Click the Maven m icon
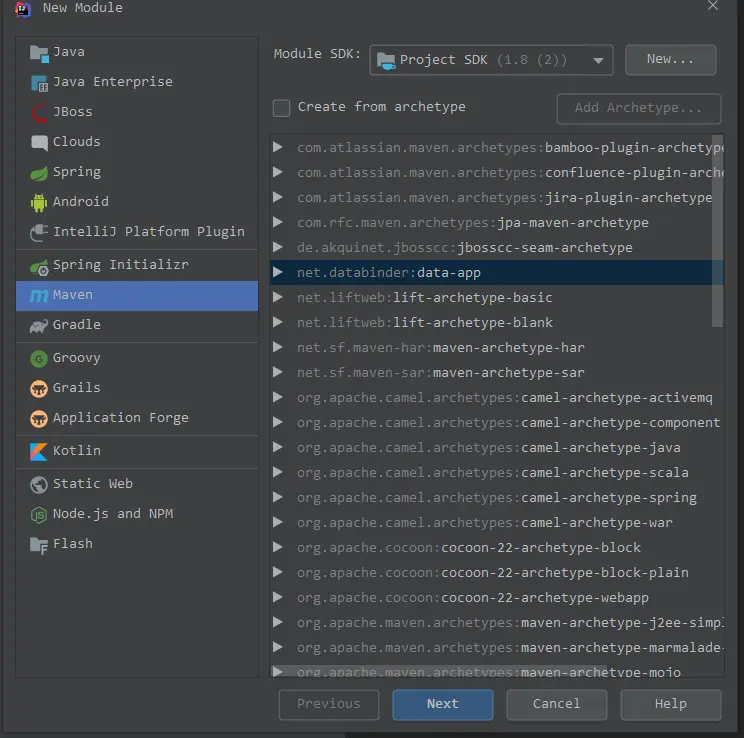This screenshot has height=738, width=744. click(x=39, y=296)
